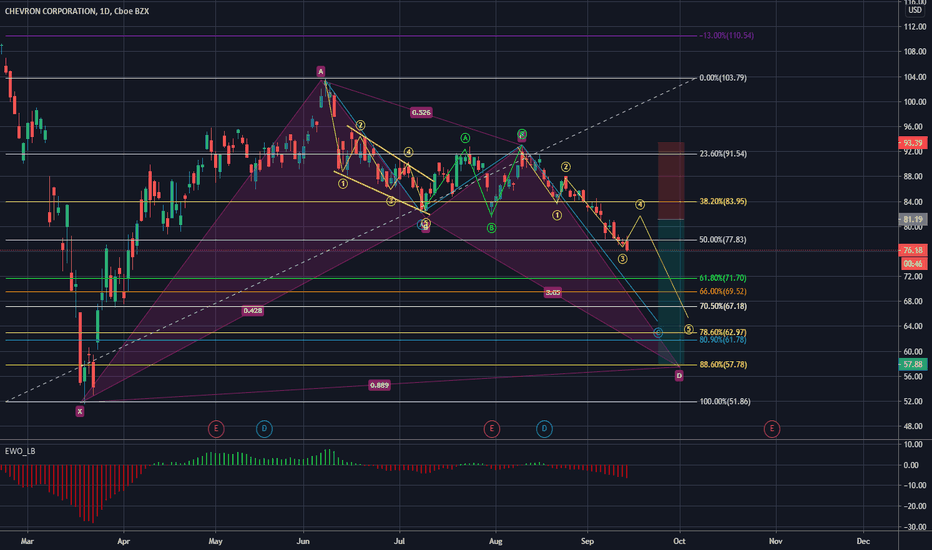
Task: Click the -13.00%(110.54) Fibonacci label
Action: click(726, 36)
